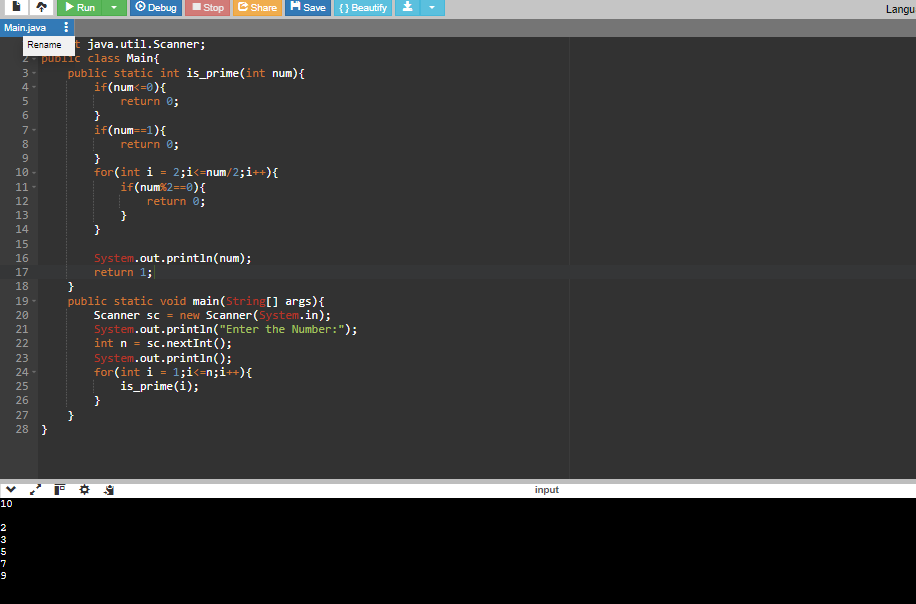
Task: Fold the if block at line 4
Action: tap(34, 87)
